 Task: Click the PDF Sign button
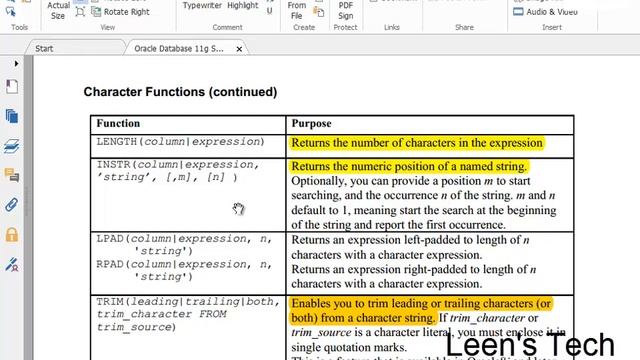(345, 11)
